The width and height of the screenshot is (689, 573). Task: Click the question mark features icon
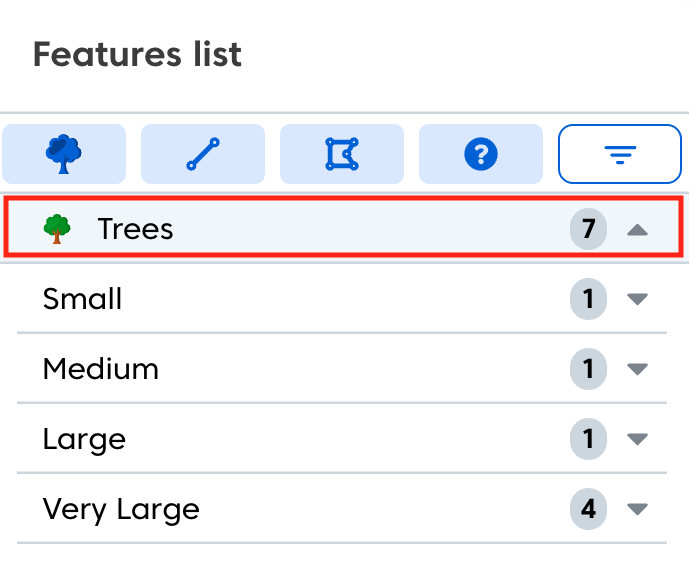pyautogui.click(x=480, y=154)
